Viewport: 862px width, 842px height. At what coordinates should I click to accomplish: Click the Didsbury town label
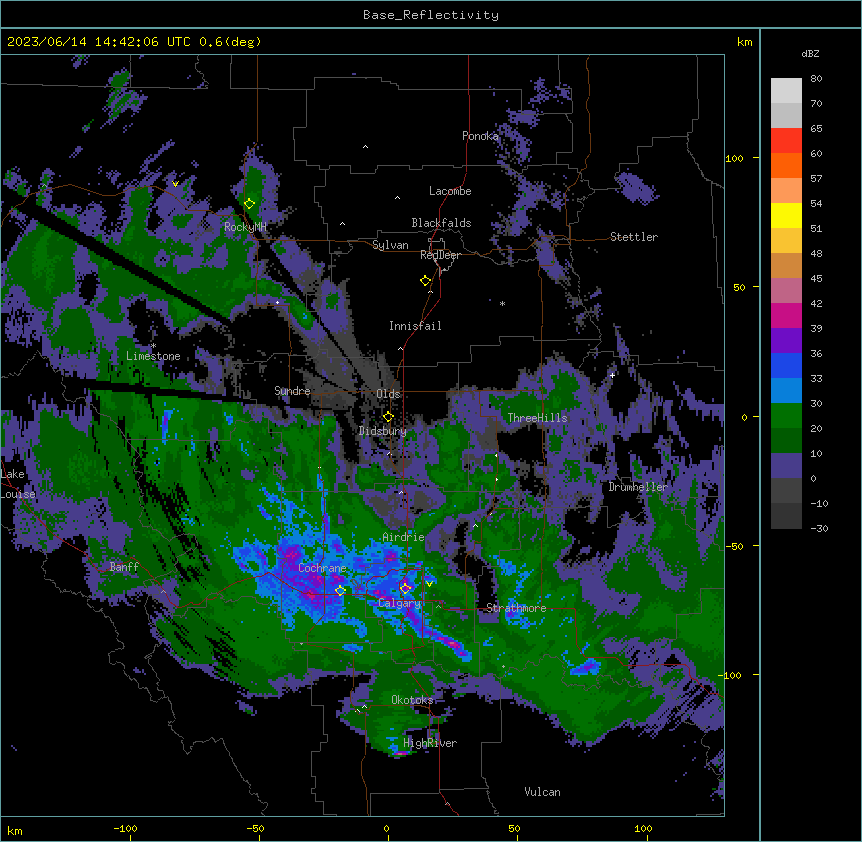coord(383,431)
